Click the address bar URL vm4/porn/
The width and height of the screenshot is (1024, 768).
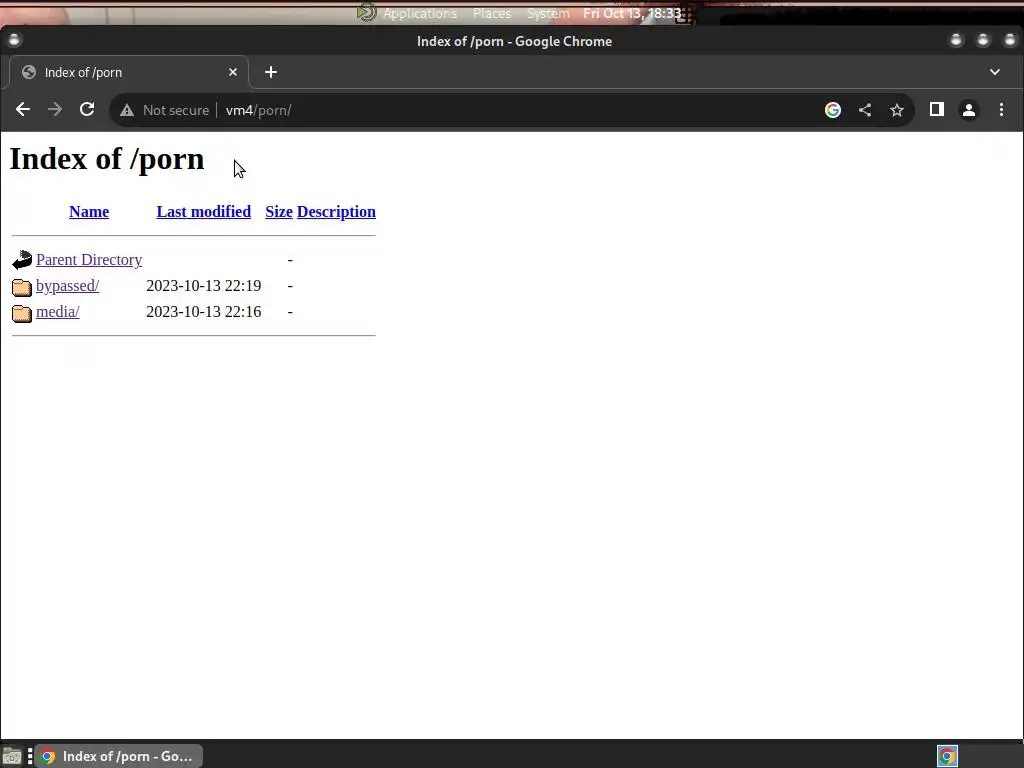coord(259,110)
